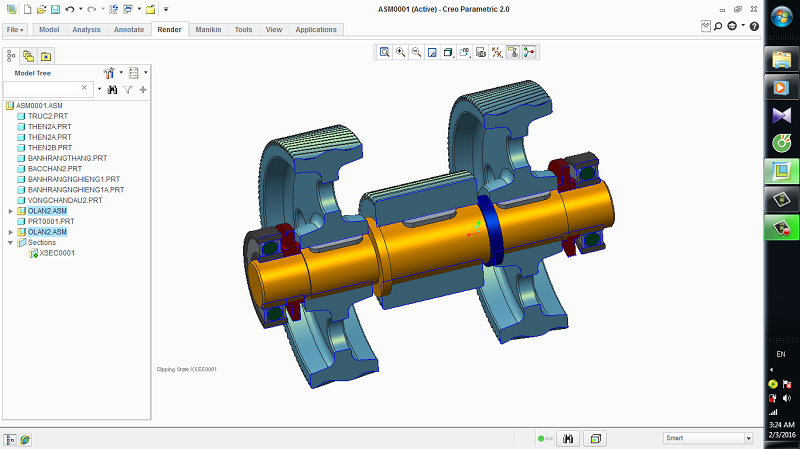Open the Model Tree settings hammer icon
The width and height of the screenshot is (800, 449).
click(x=110, y=73)
